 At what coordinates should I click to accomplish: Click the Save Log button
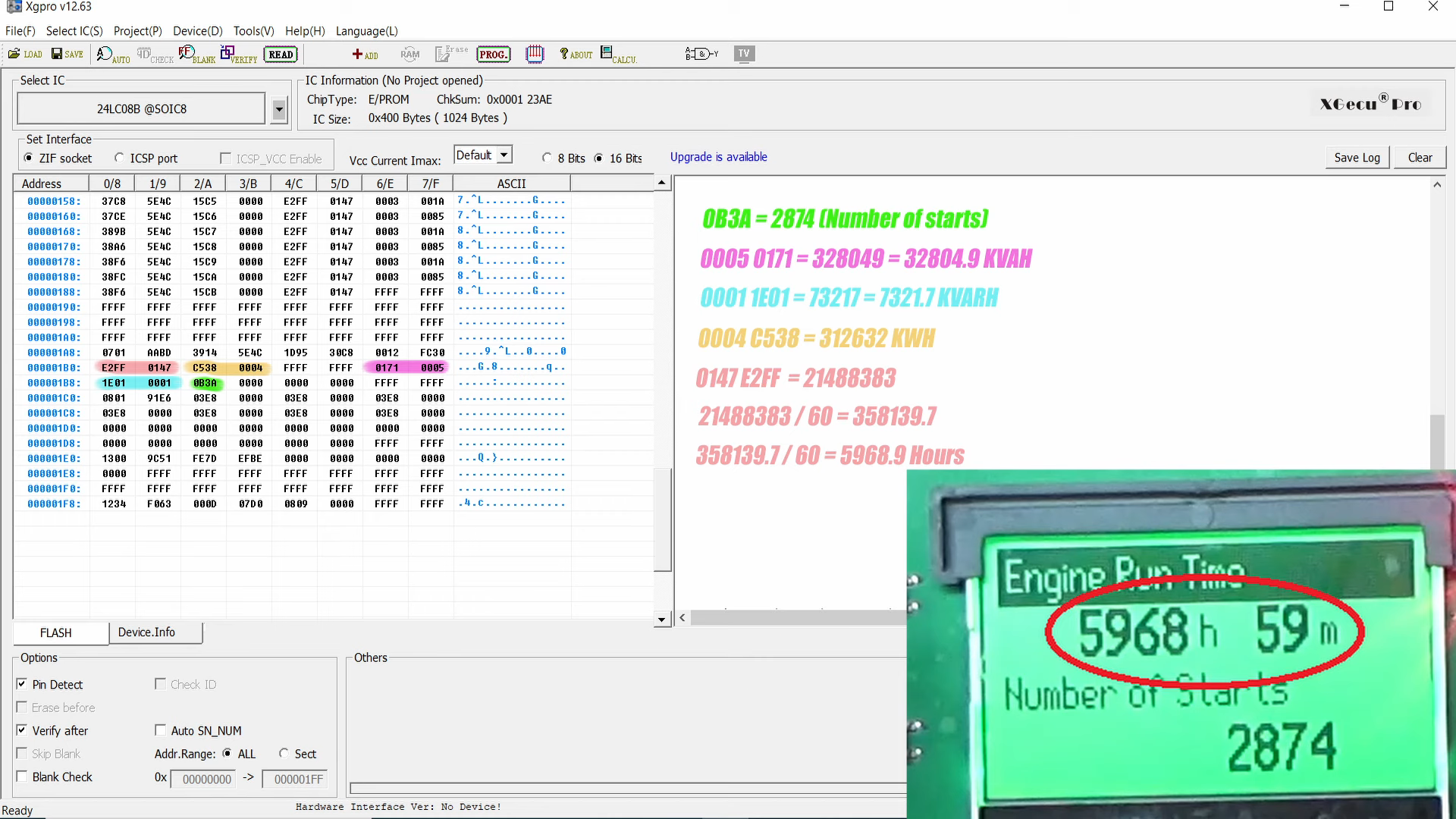tap(1357, 158)
